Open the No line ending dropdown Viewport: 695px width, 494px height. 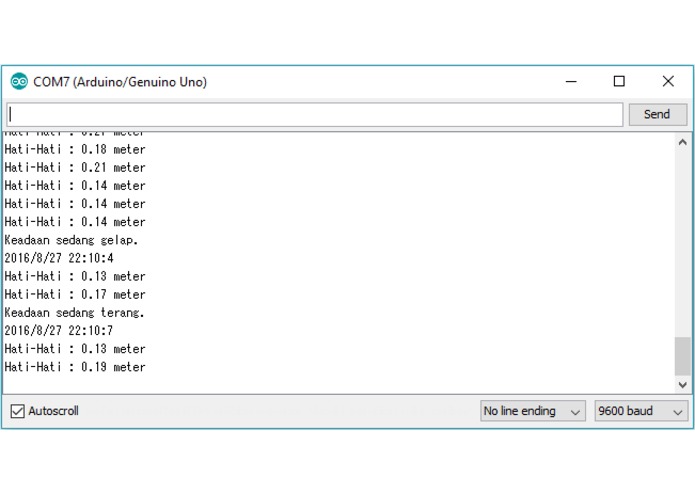point(533,411)
